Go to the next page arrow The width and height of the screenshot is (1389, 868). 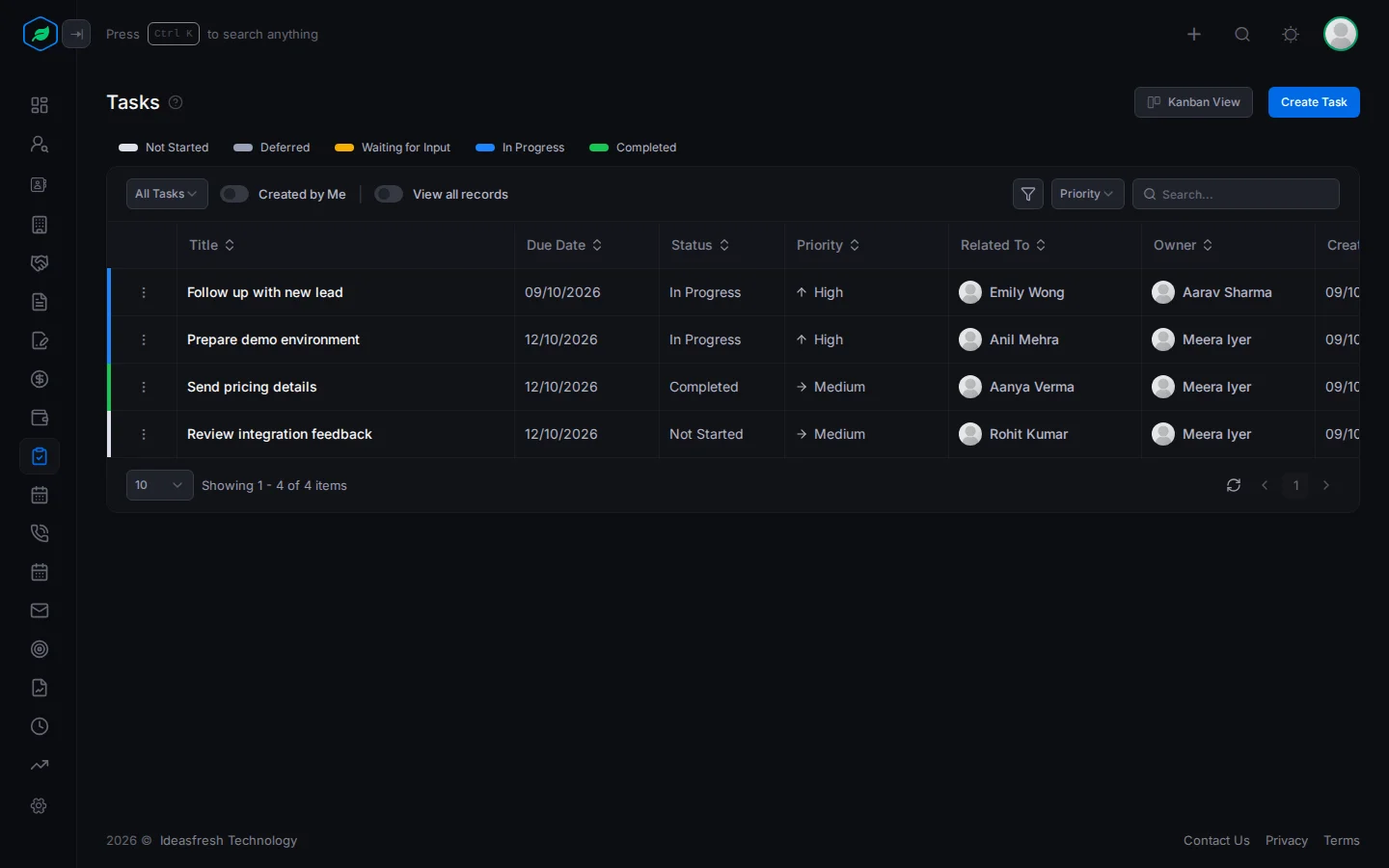[x=1326, y=485]
